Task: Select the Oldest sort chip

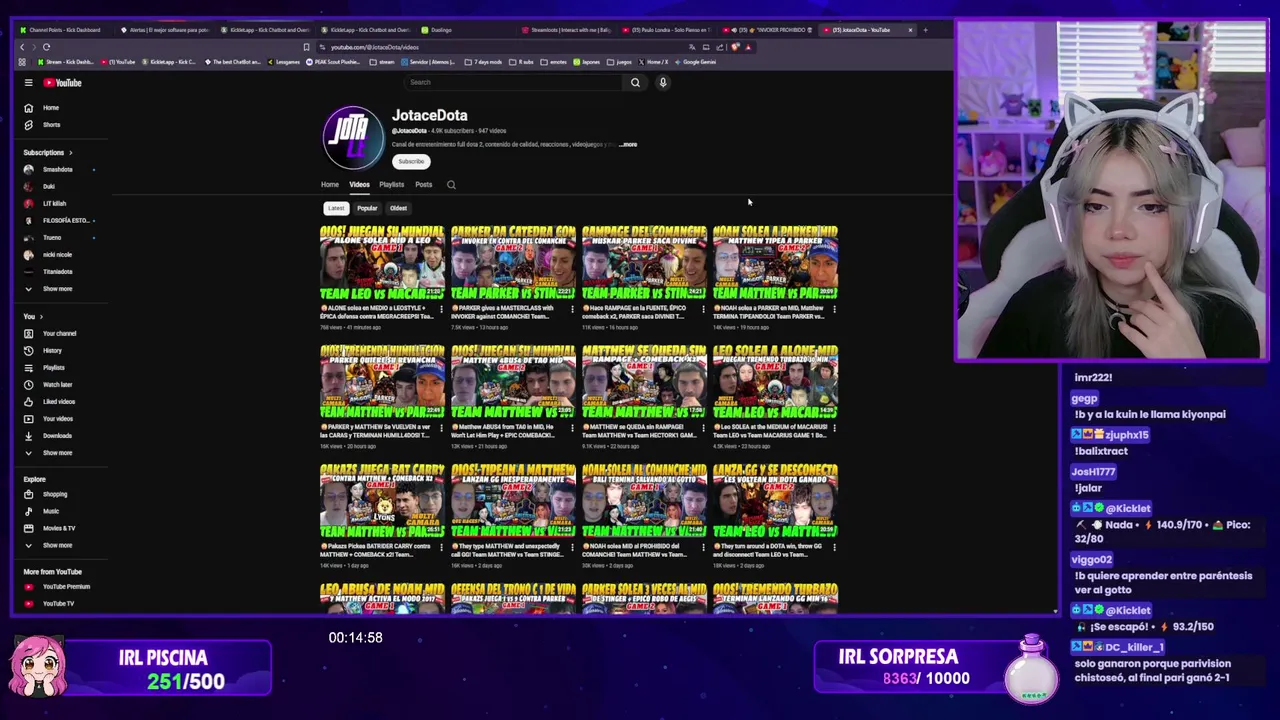Action: coord(398,208)
